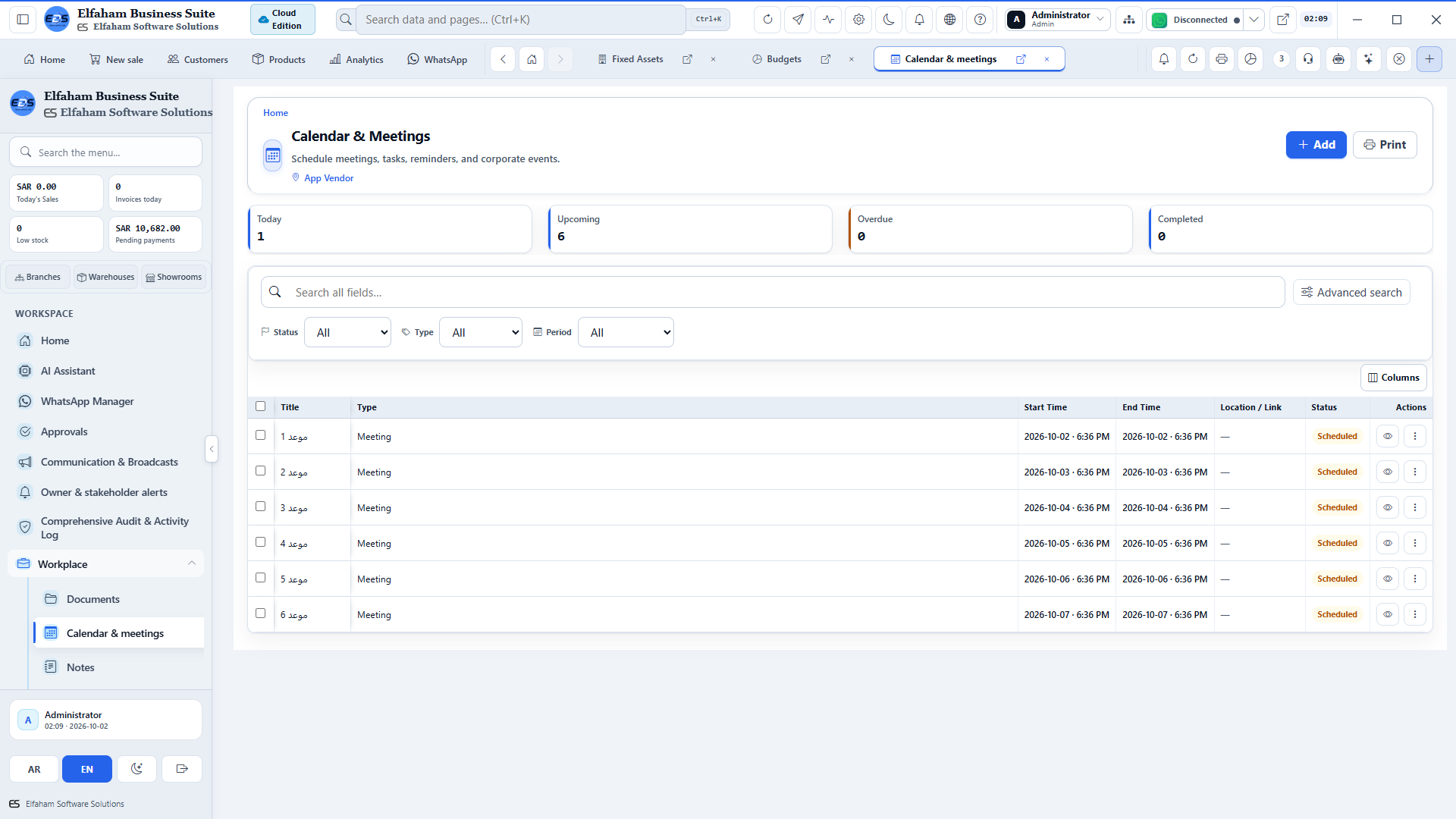The image size is (1456, 819).
Task: Collapse the Workplace menu section
Action: (x=105, y=564)
